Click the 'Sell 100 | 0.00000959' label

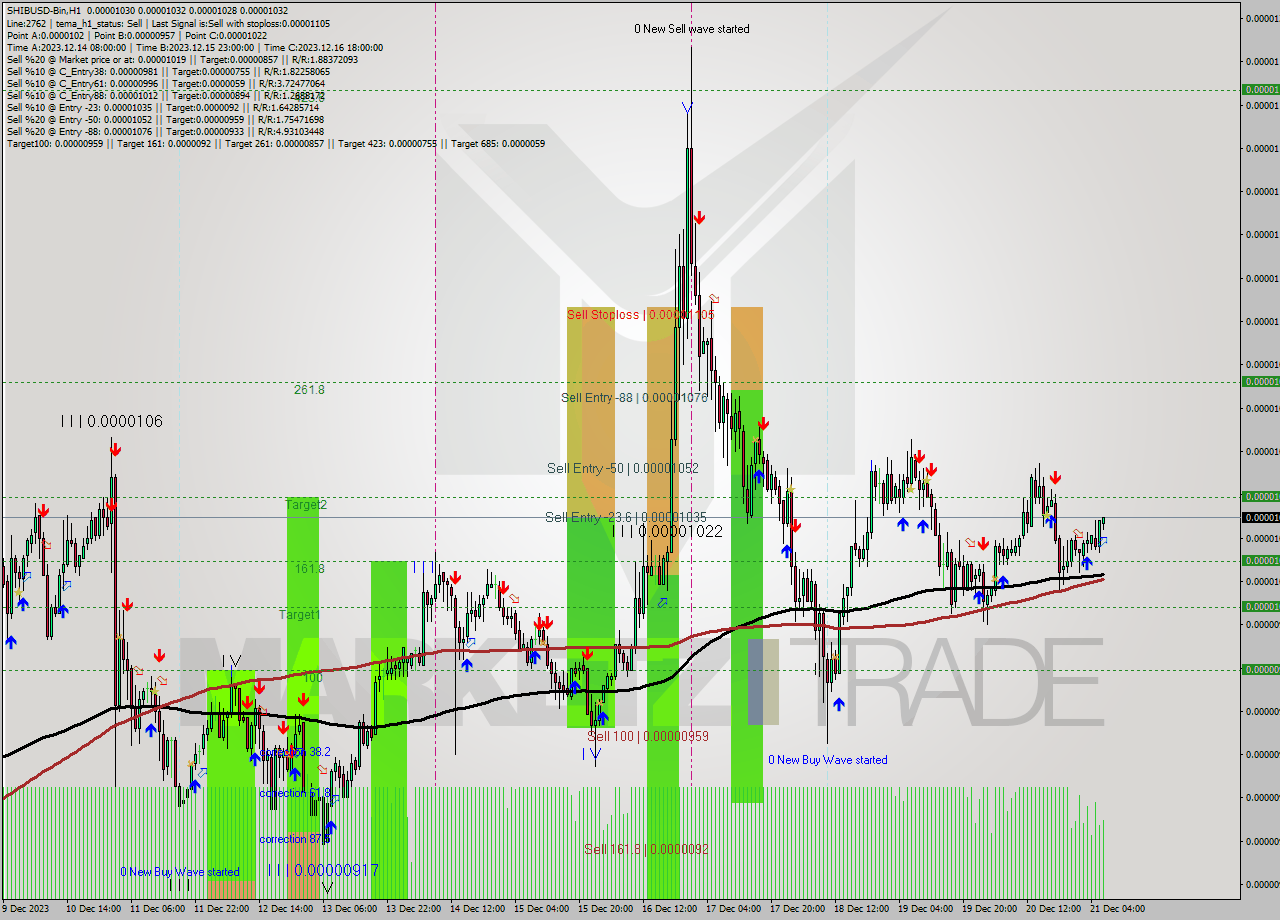coord(648,736)
